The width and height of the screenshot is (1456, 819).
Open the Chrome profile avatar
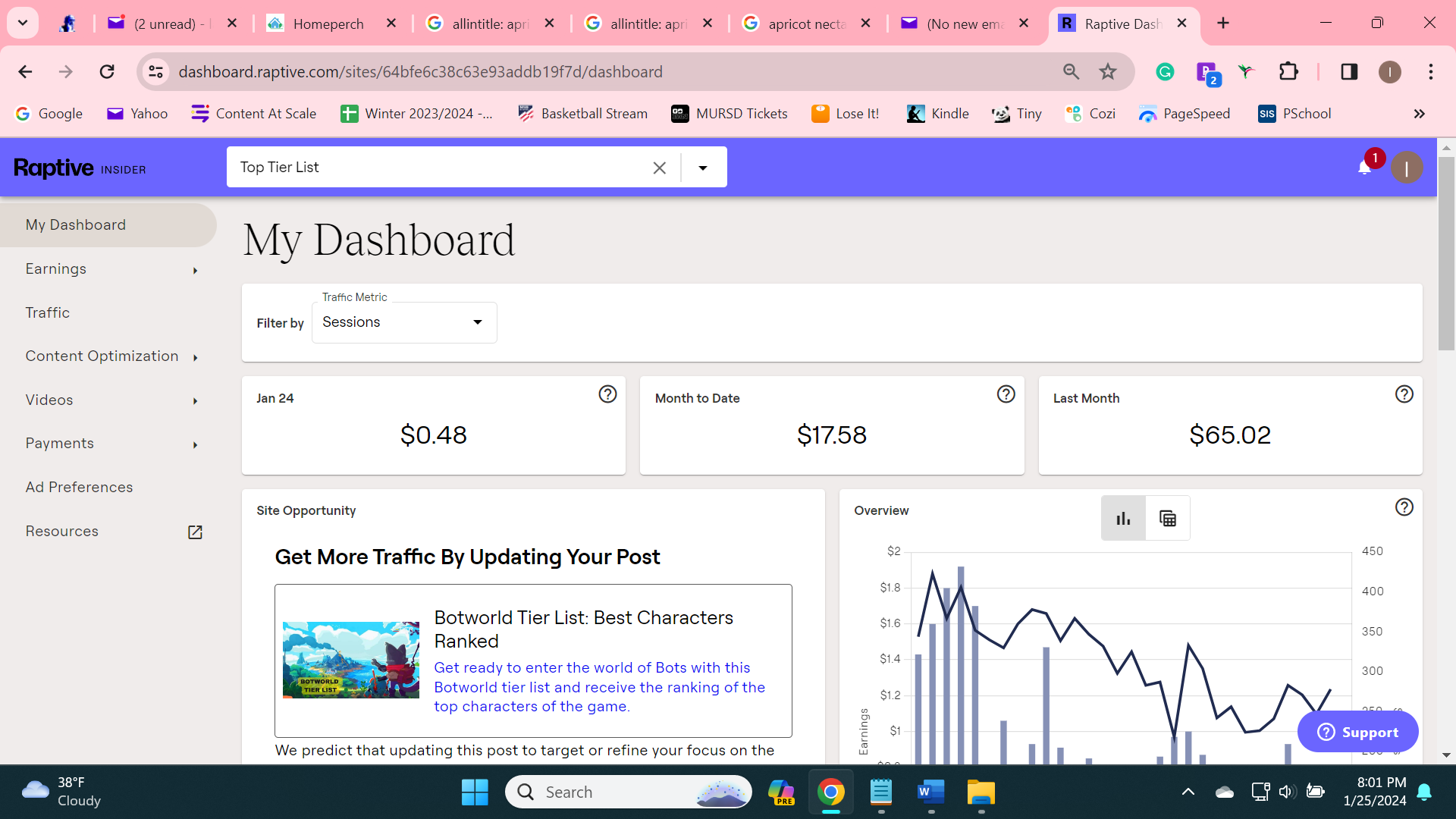[1390, 72]
